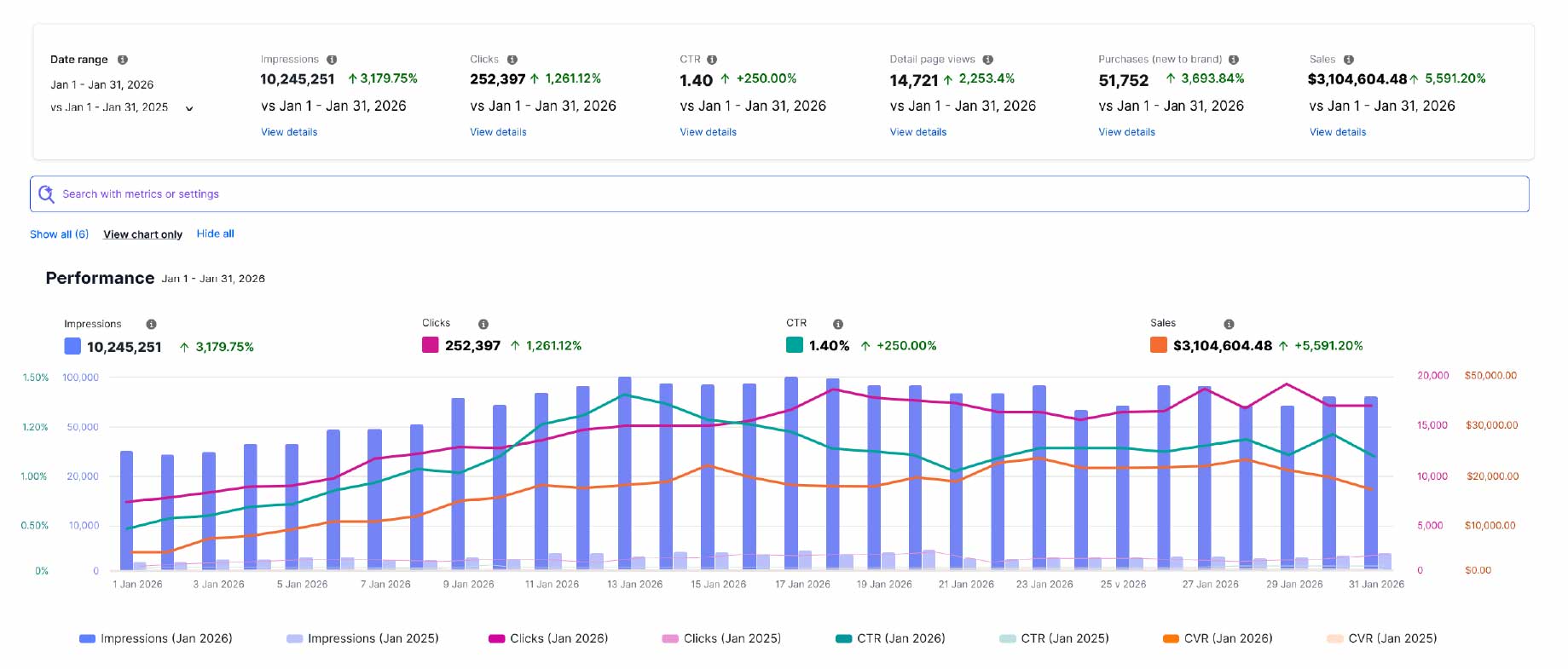Select Show all (6) option
The image size is (1568, 669).
[59, 234]
